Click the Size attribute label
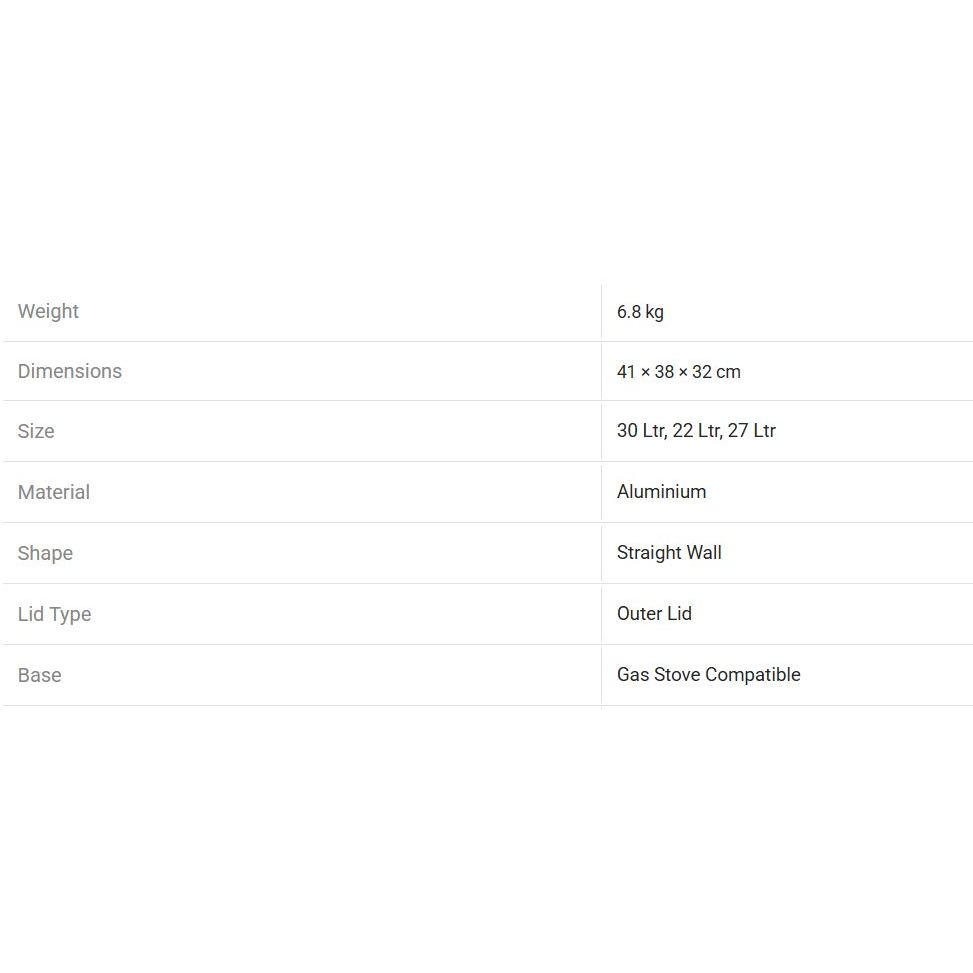Image resolution: width=973 pixels, height=973 pixels. tap(36, 431)
